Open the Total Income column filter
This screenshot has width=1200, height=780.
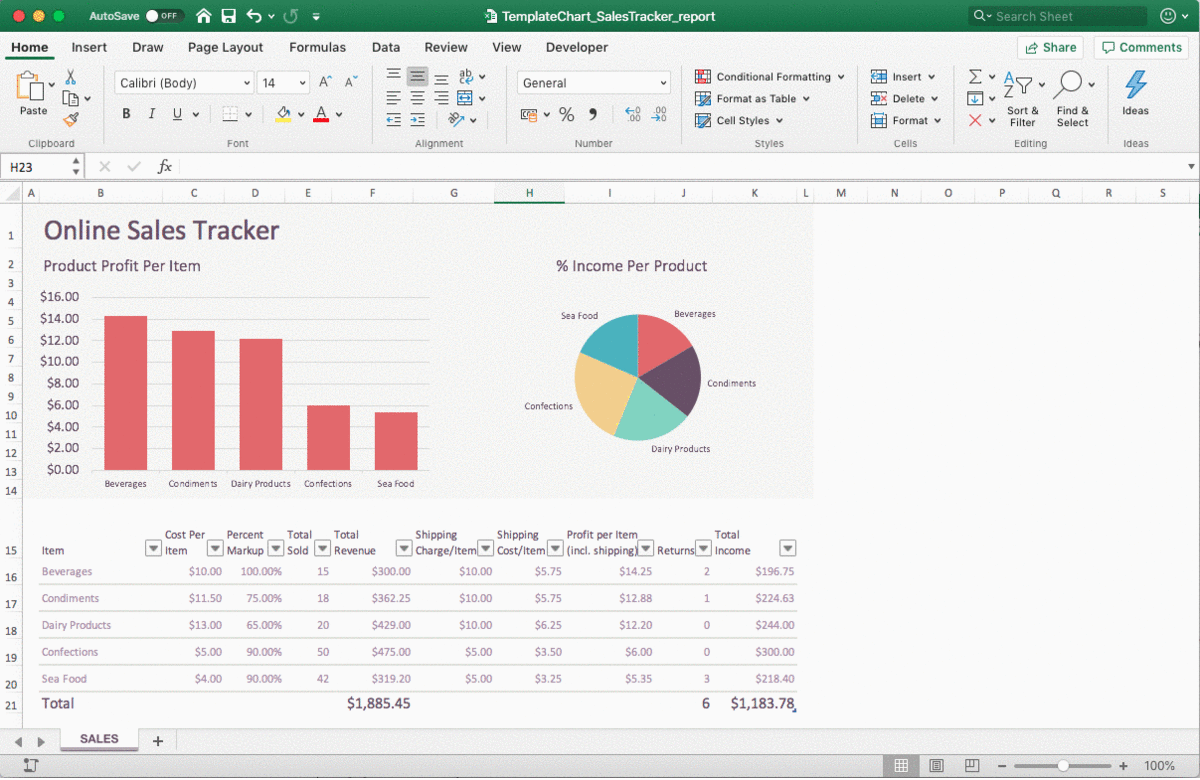pos(788,548)
